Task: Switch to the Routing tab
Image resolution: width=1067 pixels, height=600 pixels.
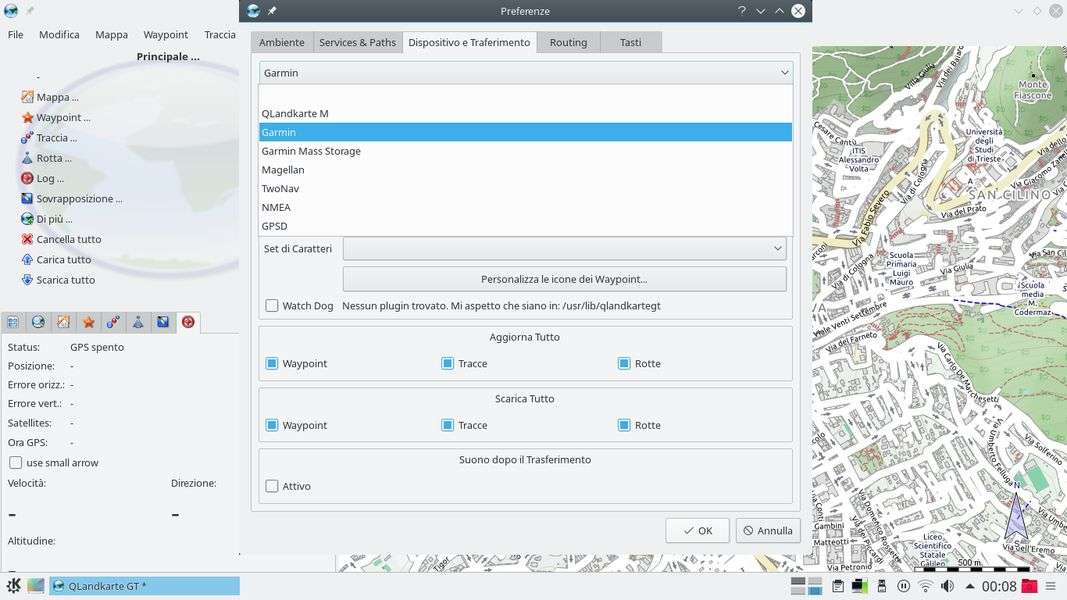Action: 568,43
